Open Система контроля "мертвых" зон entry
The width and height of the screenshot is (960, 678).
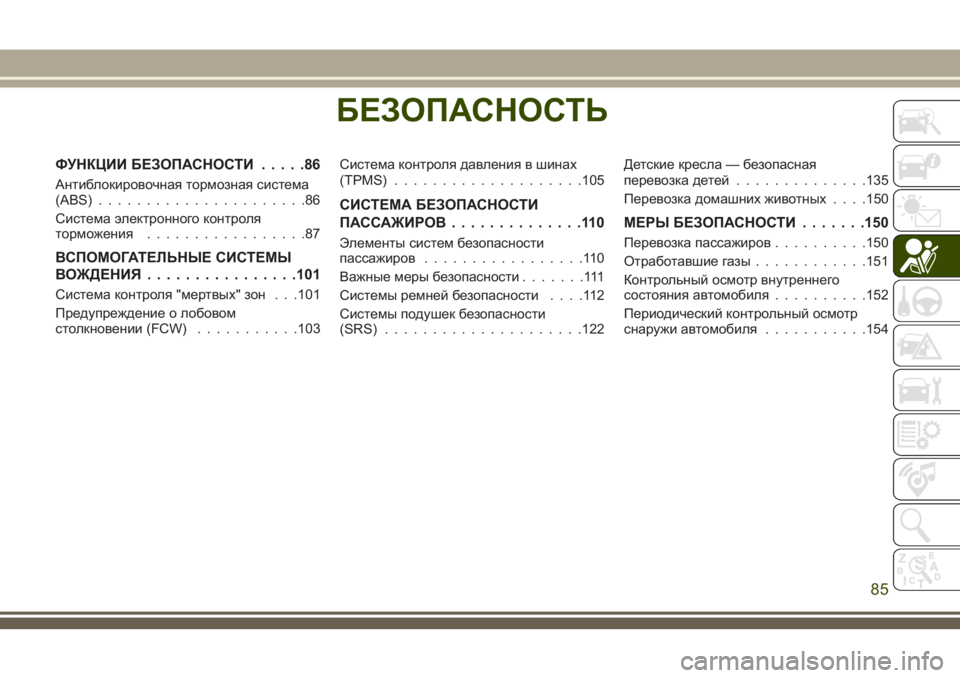(x=187, y=295)
